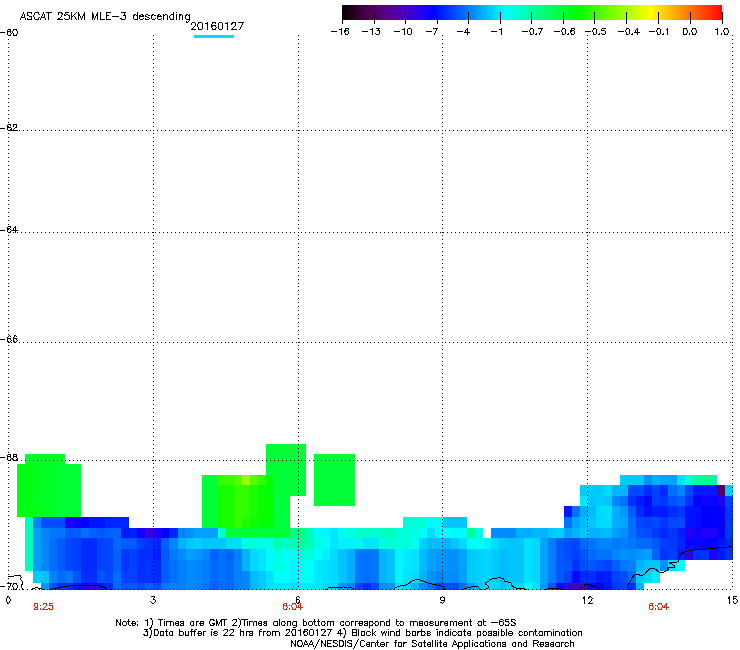This screenshot has height=650, width=740.
Task: Click the -0.4 color scale label
Action: tap(629, 32)
